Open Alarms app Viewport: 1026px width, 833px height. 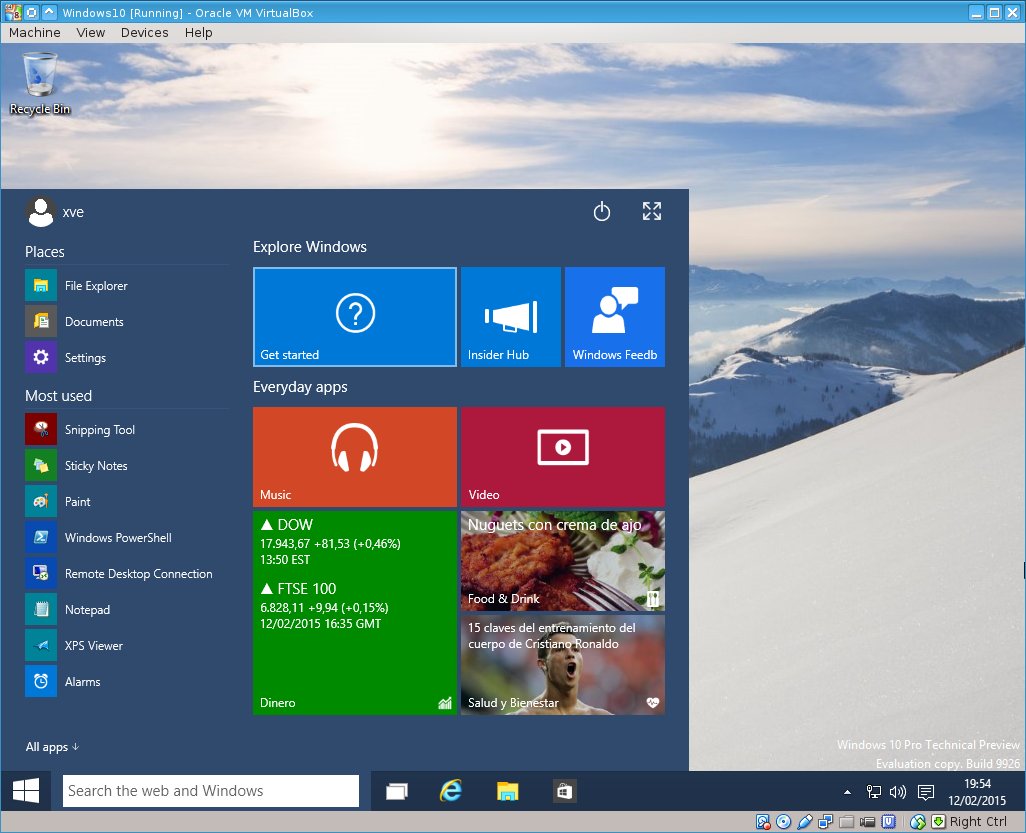(x=127, y=682)
